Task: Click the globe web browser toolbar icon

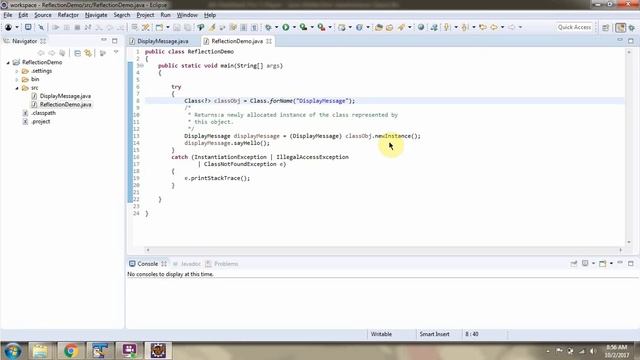Action: (421, 27)
